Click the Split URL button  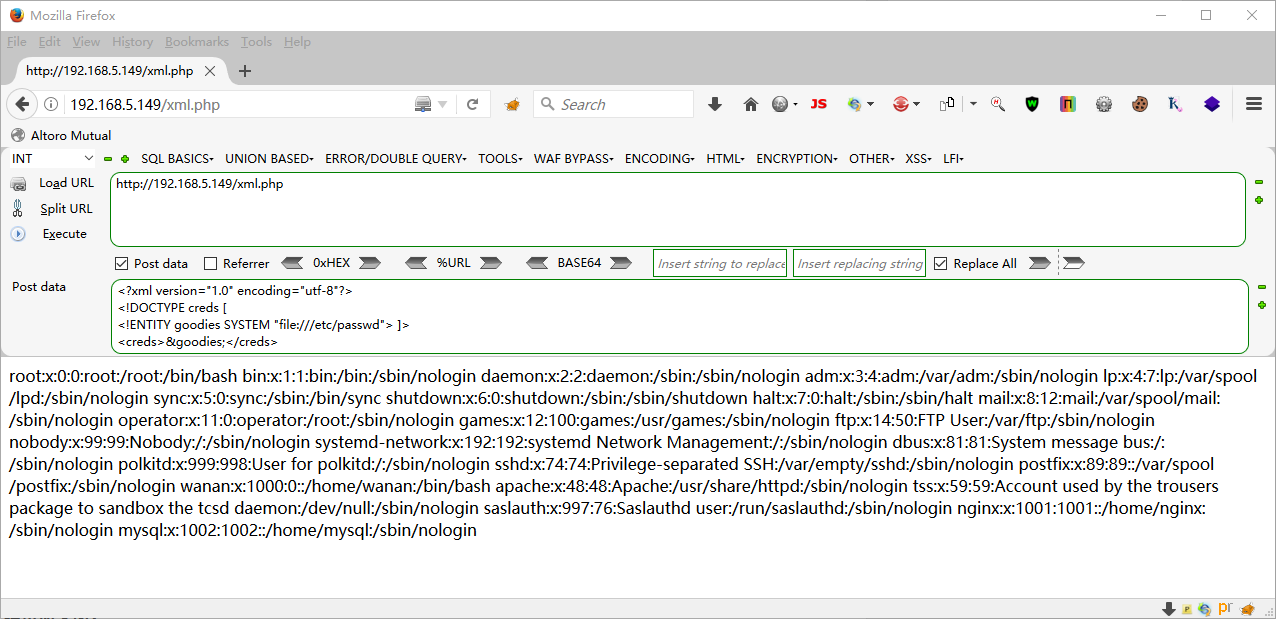[66, 208]
